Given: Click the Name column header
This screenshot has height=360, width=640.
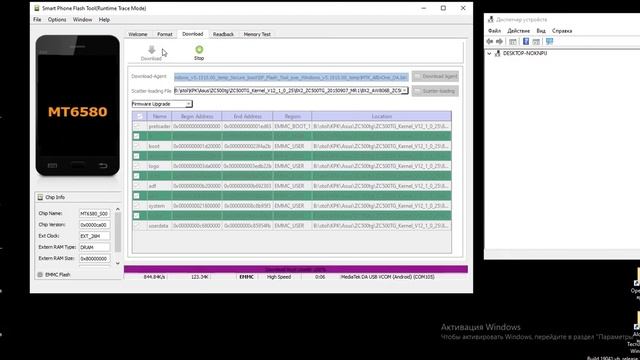Looking at the screenshot, I should tap(159, 116).
